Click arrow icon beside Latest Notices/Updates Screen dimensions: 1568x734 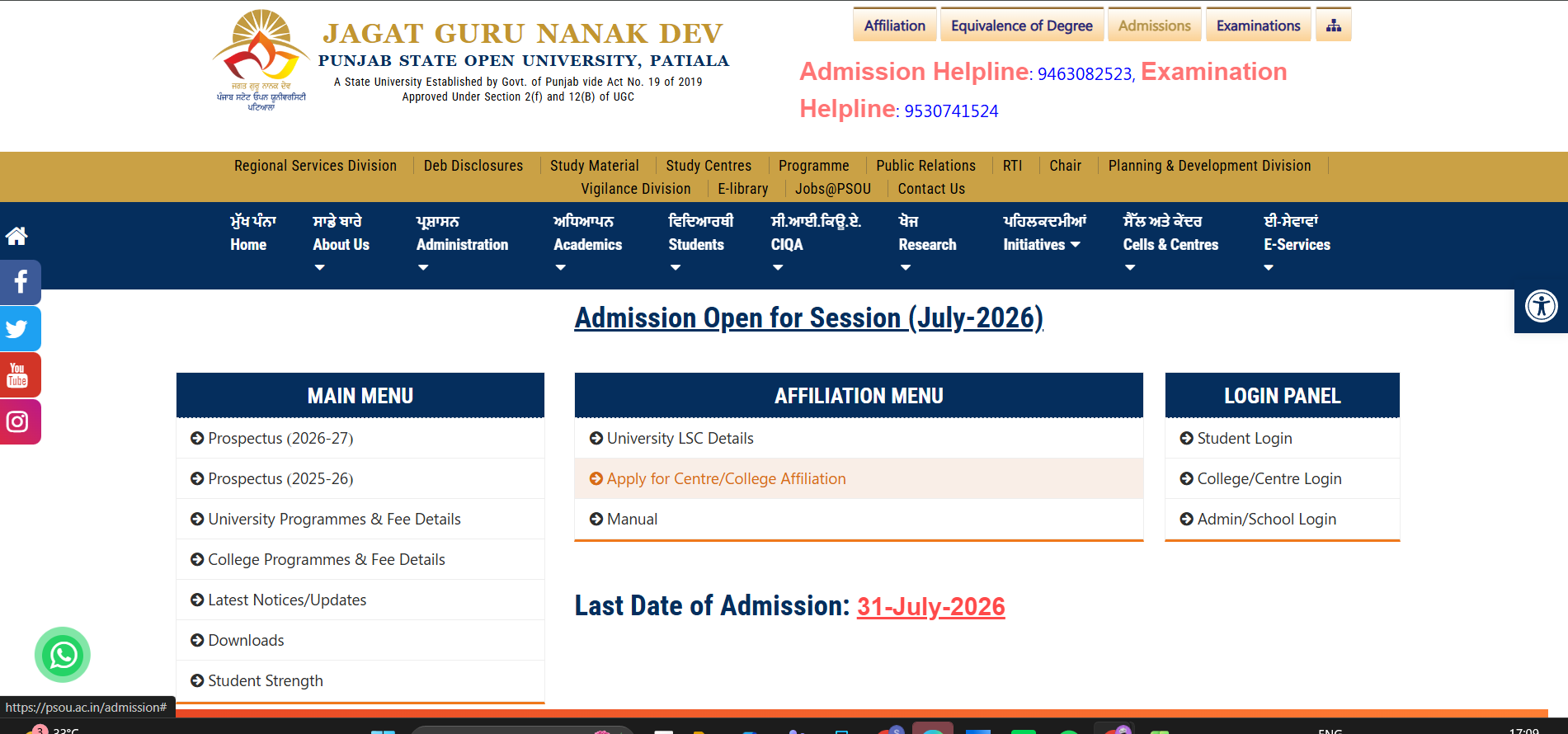tap(197, 600)
